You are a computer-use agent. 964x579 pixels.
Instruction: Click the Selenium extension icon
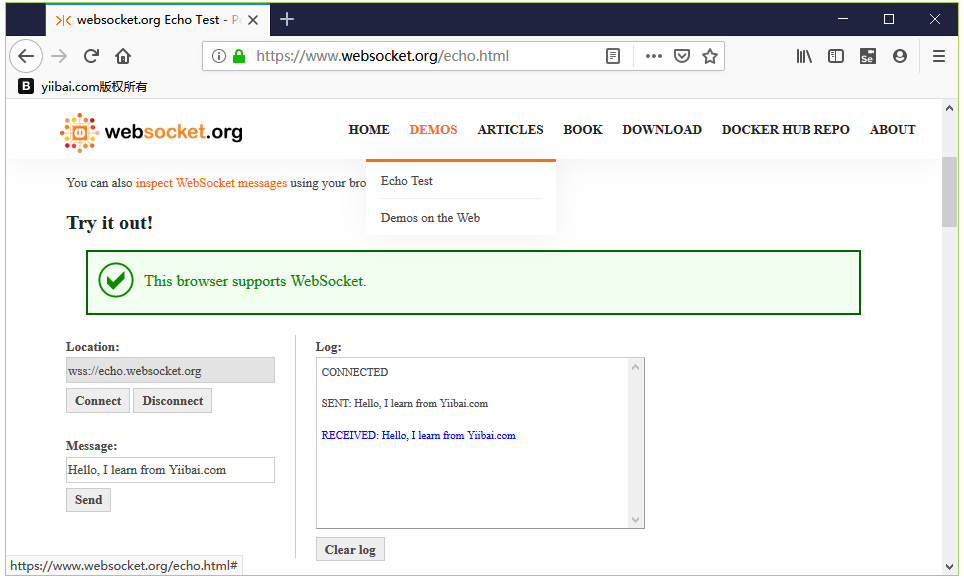click(867, 56)
